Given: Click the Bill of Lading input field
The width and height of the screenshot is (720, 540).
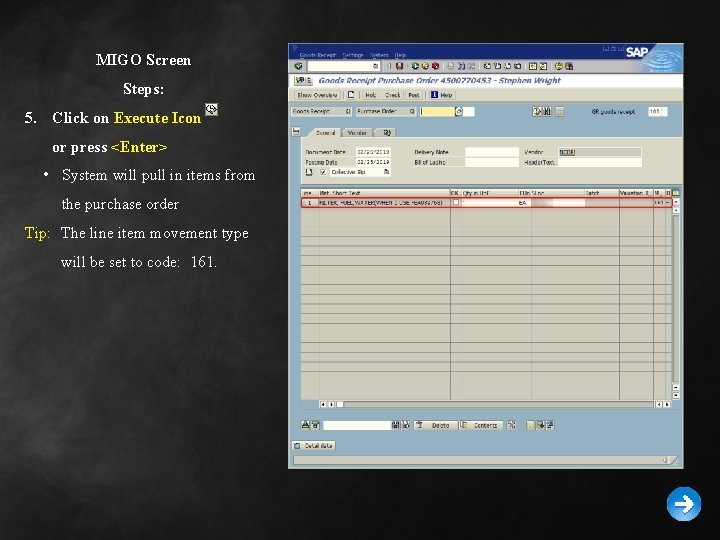Looking at the screenshot, I should pyautogui.click(x=492, y=162).
